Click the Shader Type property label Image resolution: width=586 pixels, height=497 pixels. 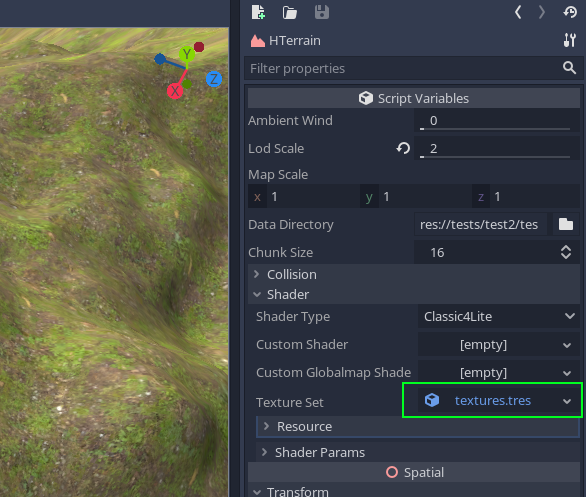(293, 317)
